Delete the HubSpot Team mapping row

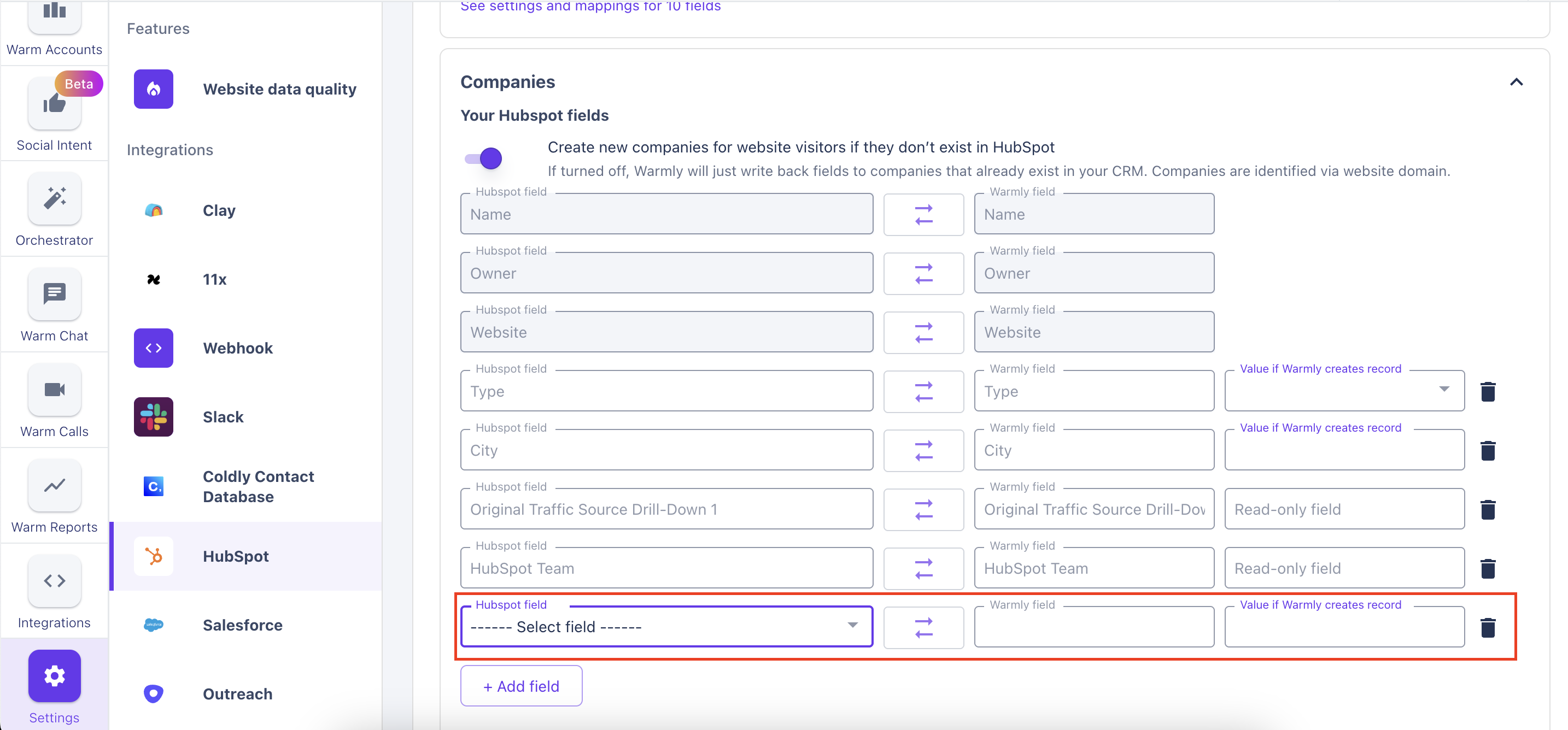1488,569
